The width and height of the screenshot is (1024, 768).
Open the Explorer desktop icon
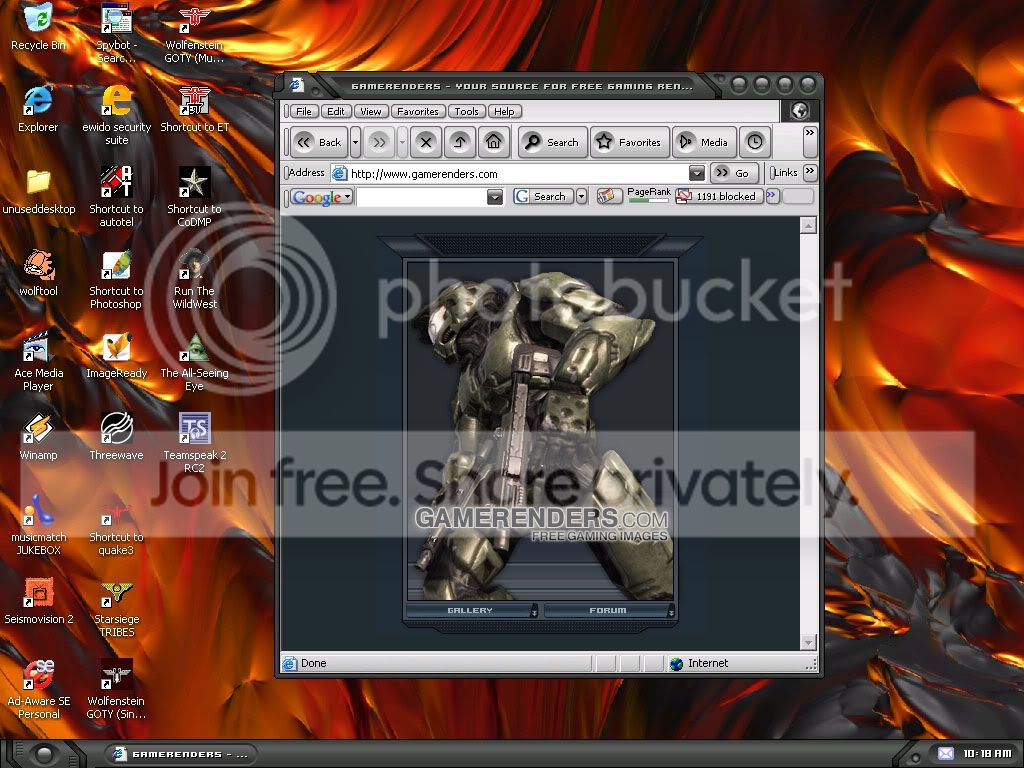tap(38, 109)
